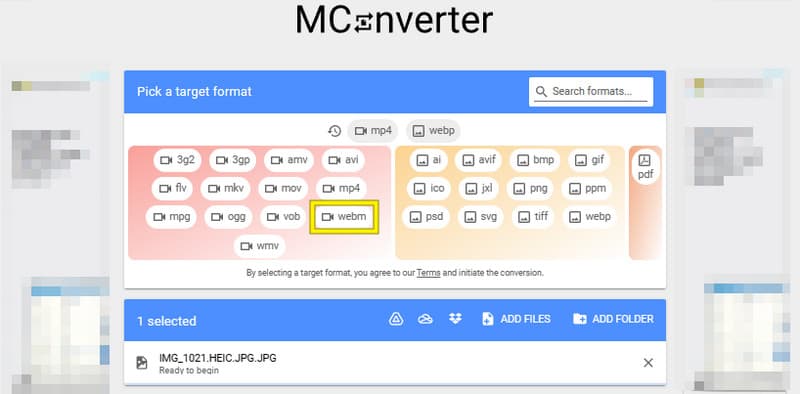Select the webm target format
Viewport: 800px width, 394px height.
tap(344, 217)
